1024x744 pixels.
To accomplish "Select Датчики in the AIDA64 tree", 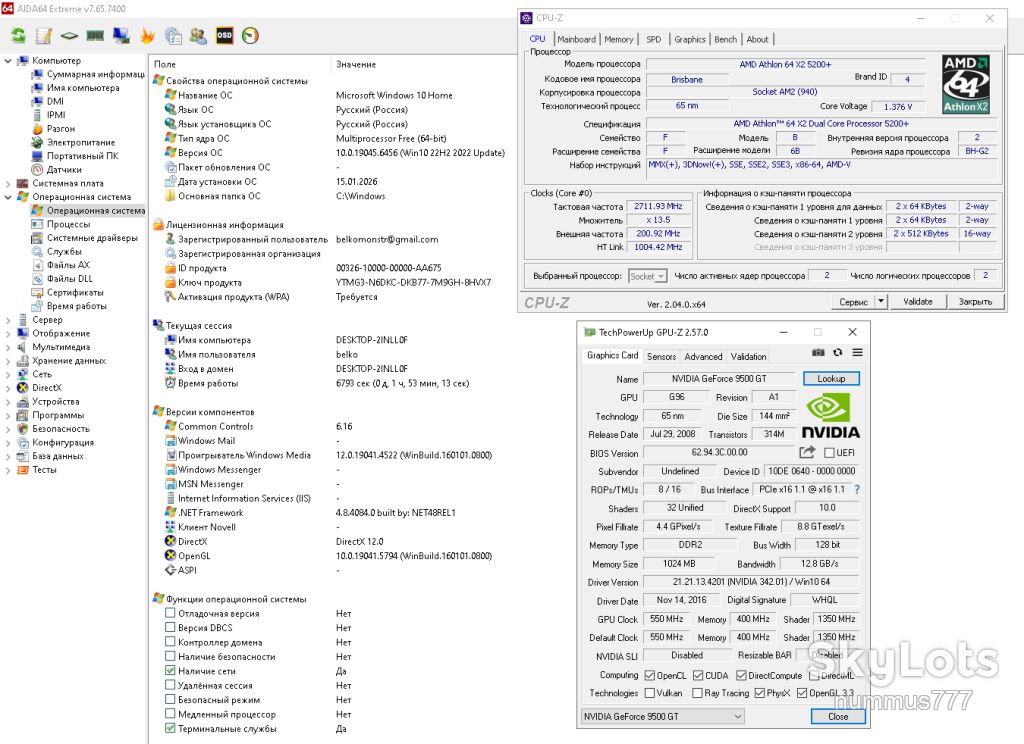I will click(64, 170).
